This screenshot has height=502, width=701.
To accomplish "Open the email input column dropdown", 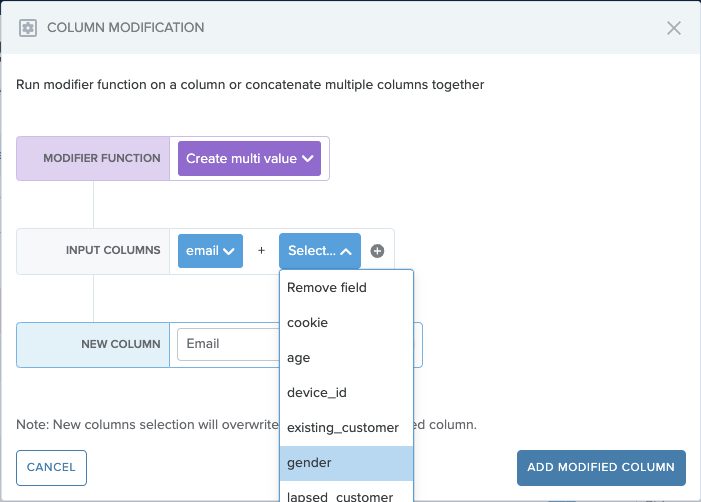I will pyautogui.click(x=210, y=251).
